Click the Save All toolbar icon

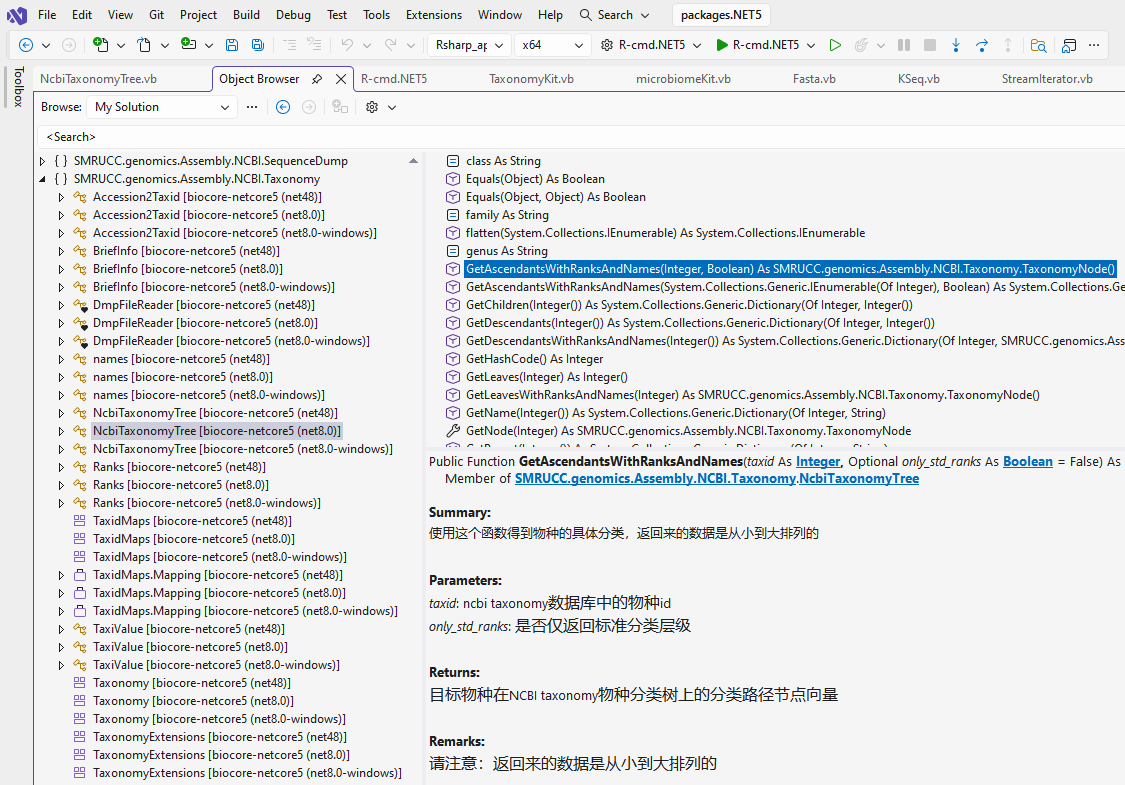click(258, 45)
